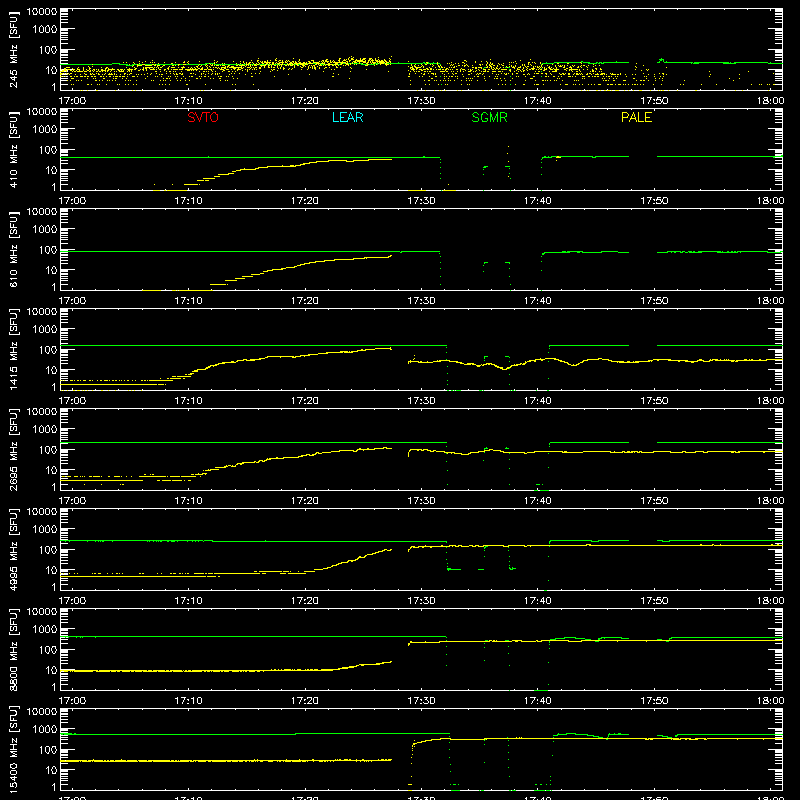The width and height of the screenshot is (800, 800).
Task: Select the 610 MHz [SFU] axis label
Action: [13, 250]
